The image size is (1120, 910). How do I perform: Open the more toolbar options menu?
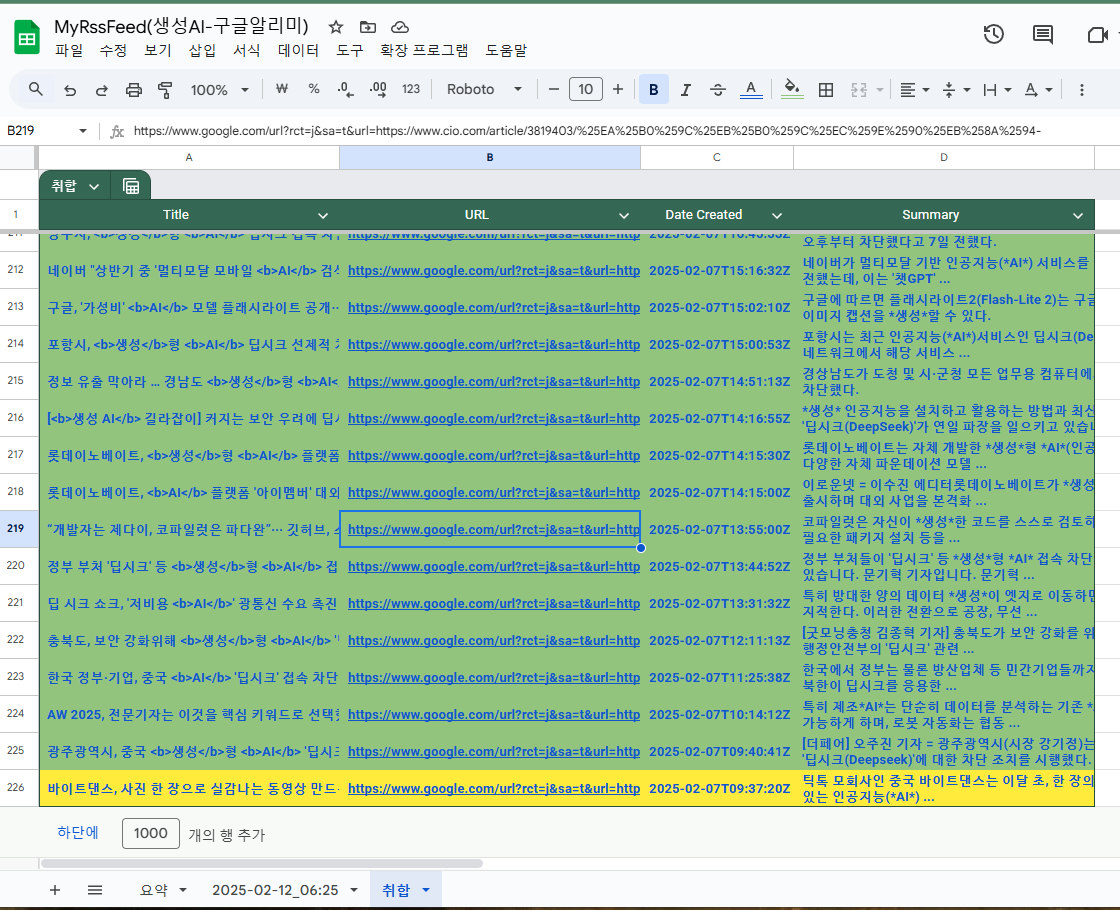point(1081,90)
